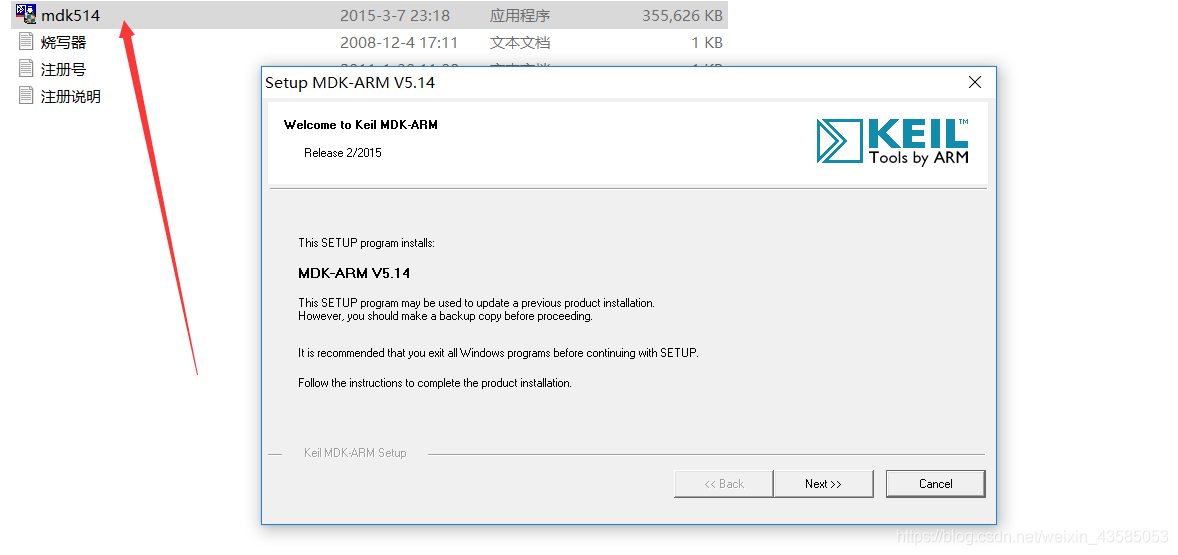Select the 烧写器 file name
This screenshot has width=1178, height=555.
pyautogui.click(x=63, y=43)
